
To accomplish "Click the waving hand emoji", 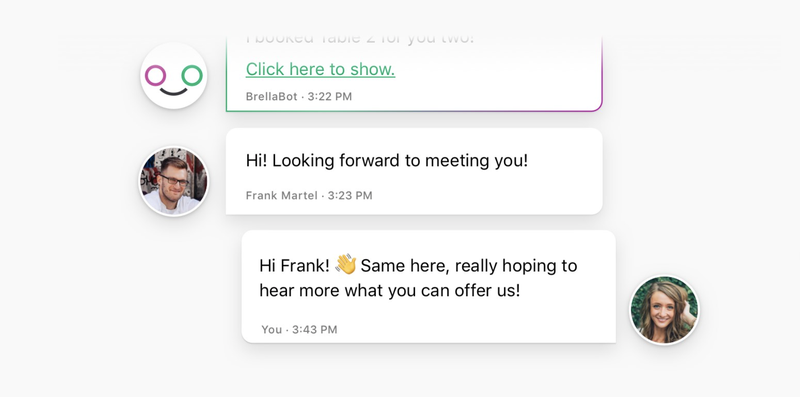I will [x=345, y=265].
